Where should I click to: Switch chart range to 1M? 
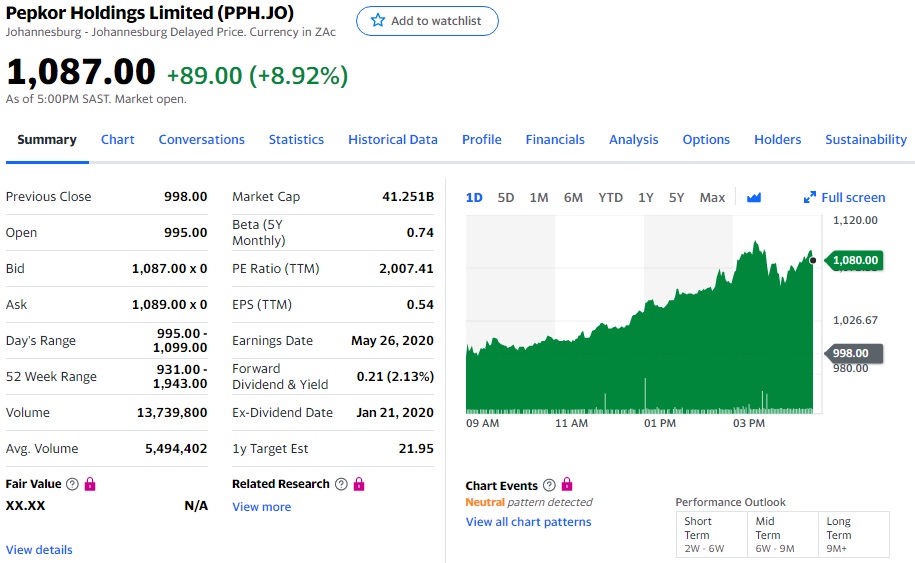[x=539, y=197]
